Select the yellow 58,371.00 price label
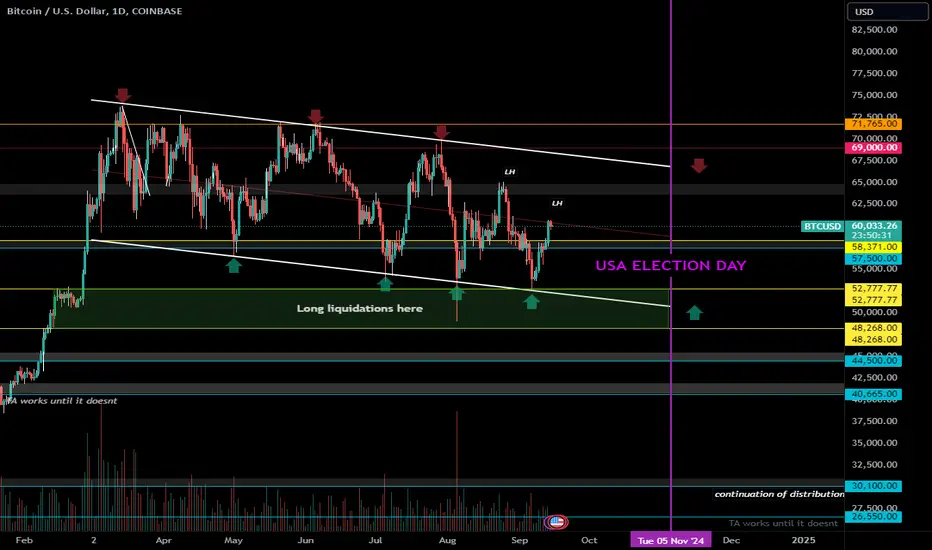The width and height of the screenshot is (932, 550). pyautogui.click(x=873, y=247)
